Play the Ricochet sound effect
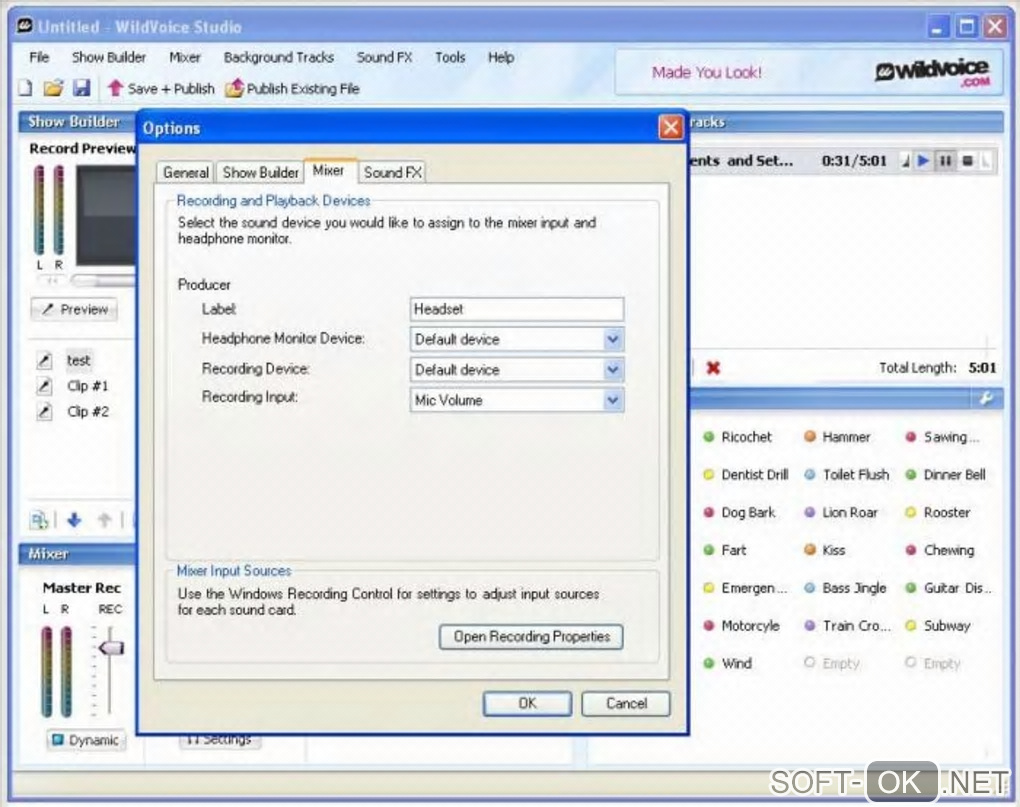The width and height of the screenshot is (1020, 807). click(x=738, y=437)
